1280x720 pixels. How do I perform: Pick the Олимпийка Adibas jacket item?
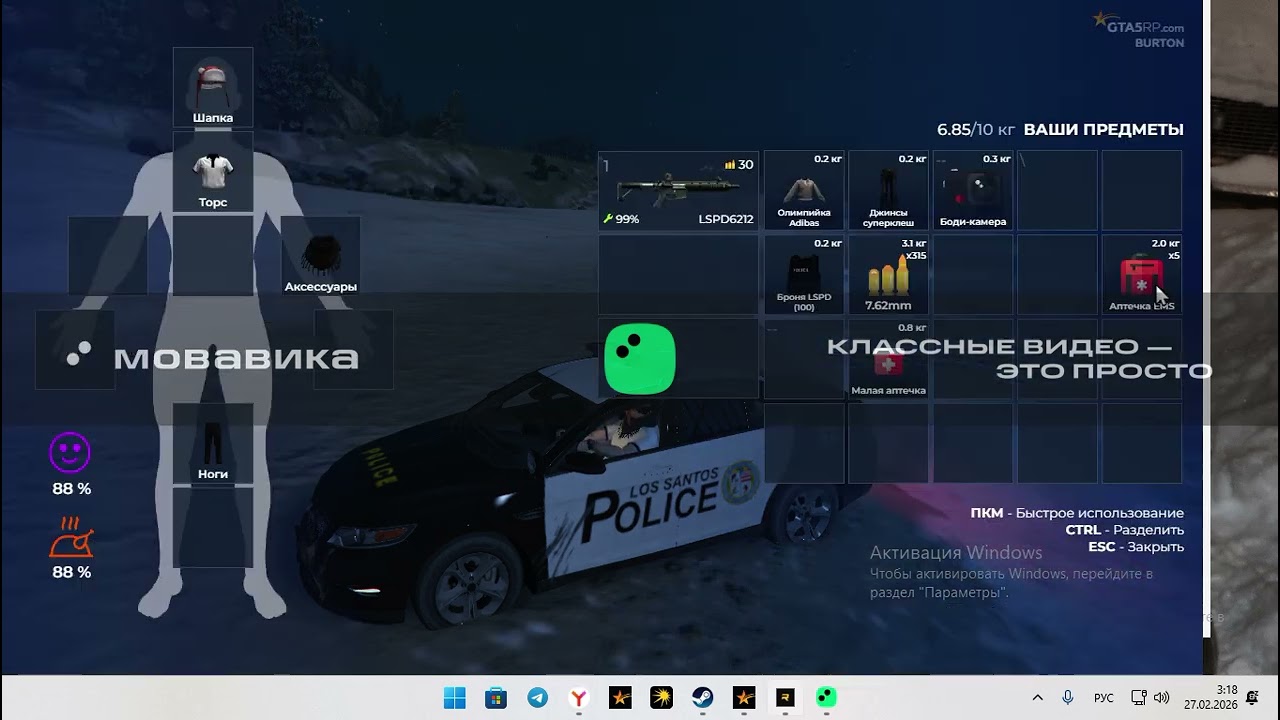(x=804, y=191)
